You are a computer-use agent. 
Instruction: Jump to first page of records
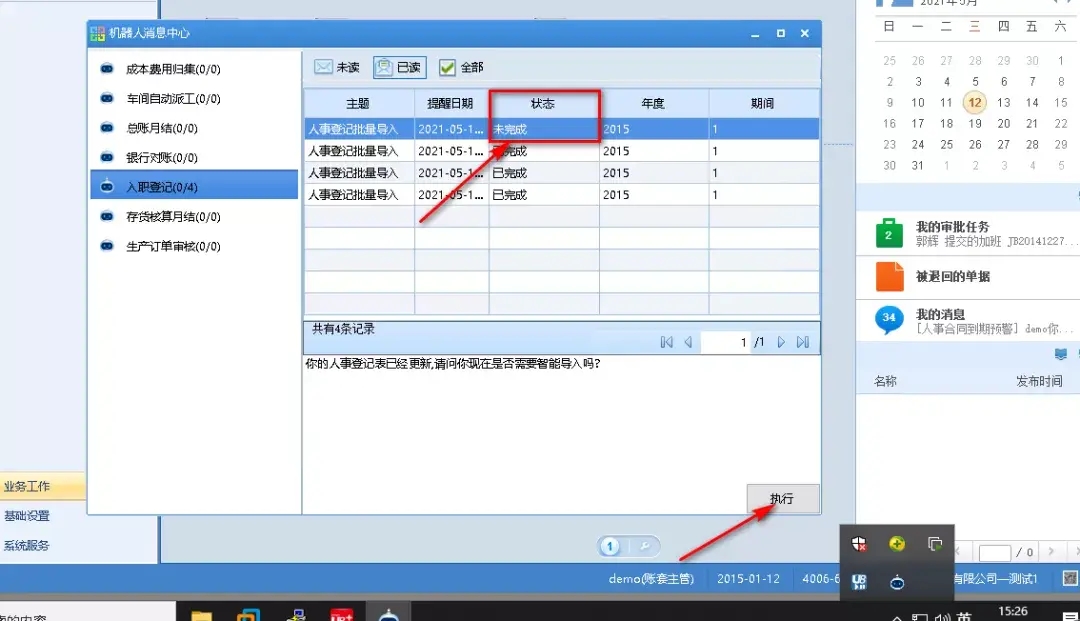coord(666,342)
